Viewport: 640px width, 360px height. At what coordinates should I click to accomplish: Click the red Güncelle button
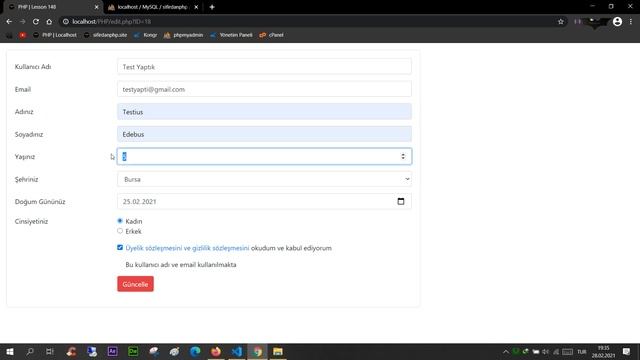click(x=136, y=284)
